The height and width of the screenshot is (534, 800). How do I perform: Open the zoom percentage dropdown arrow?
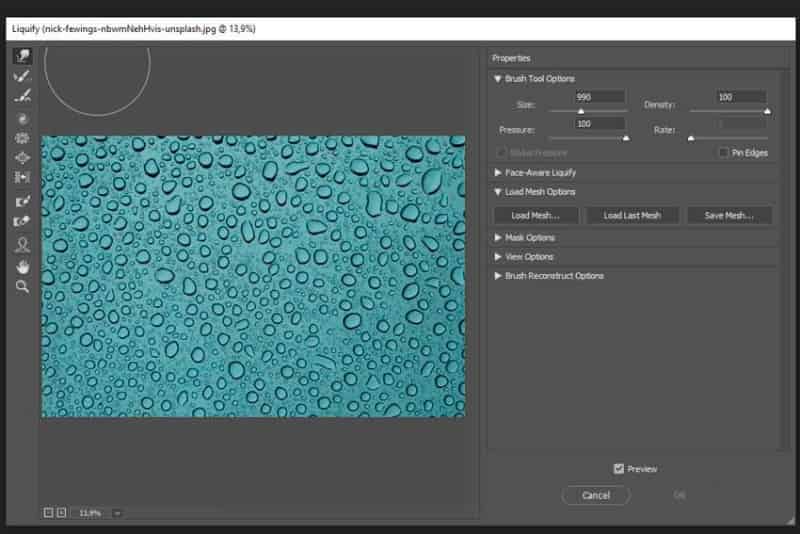click(x=117, y=513)
